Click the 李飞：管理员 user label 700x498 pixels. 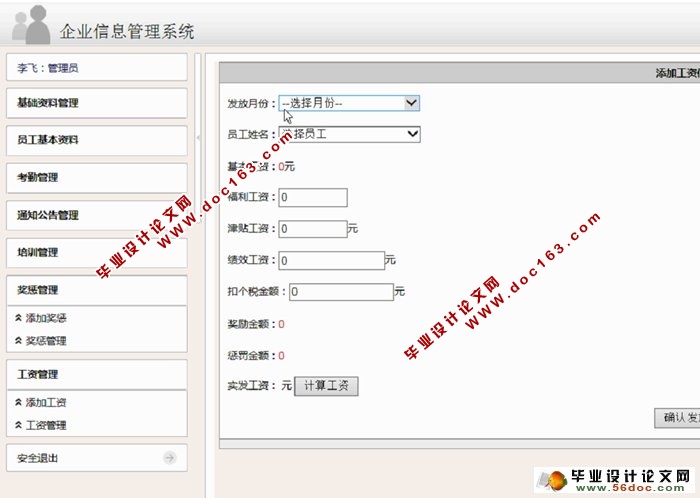point(48,68)
